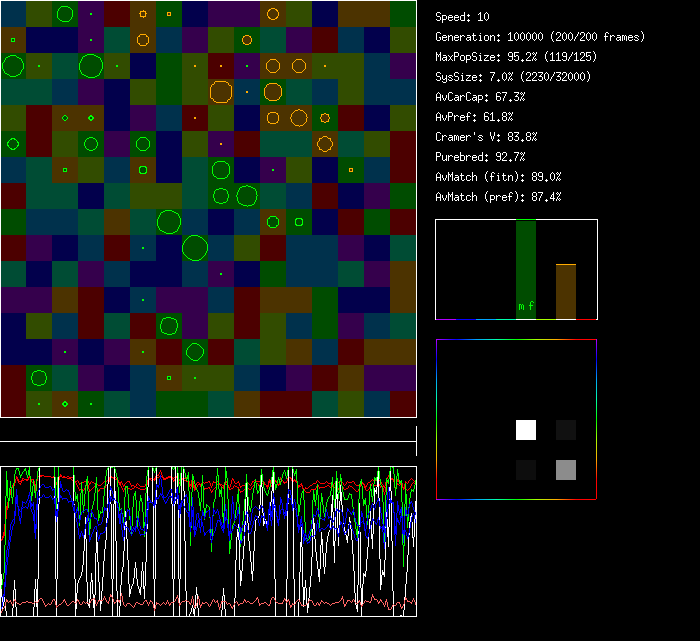Image resolution: width=700 pixels, height=641 pixels.
Task: Click the Generation: 100000 frame counter
Action: 540,37
